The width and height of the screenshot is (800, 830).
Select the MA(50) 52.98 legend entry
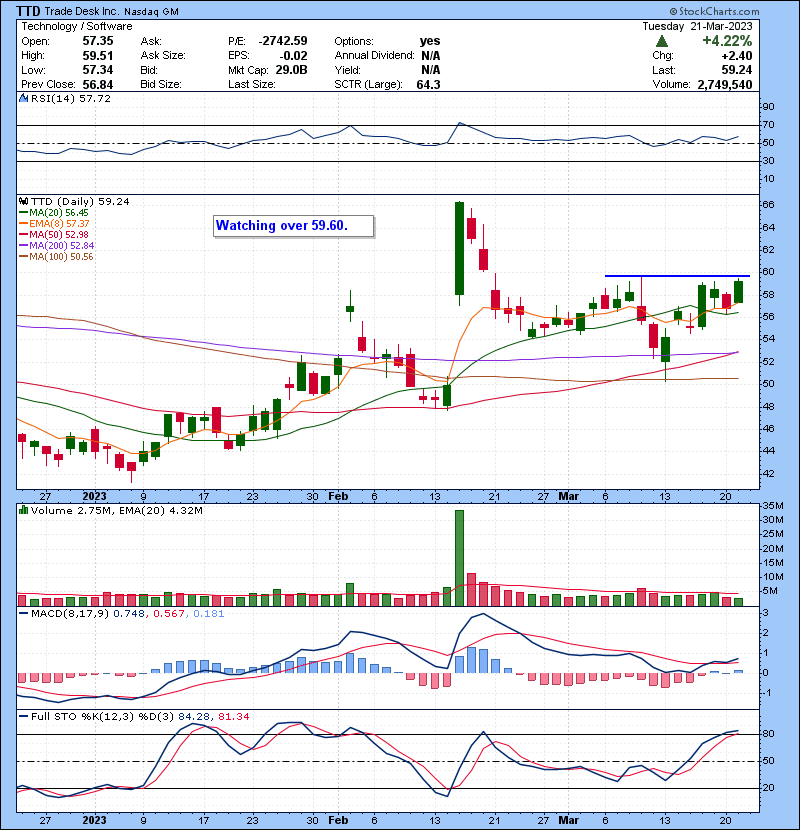pos(53,234)
